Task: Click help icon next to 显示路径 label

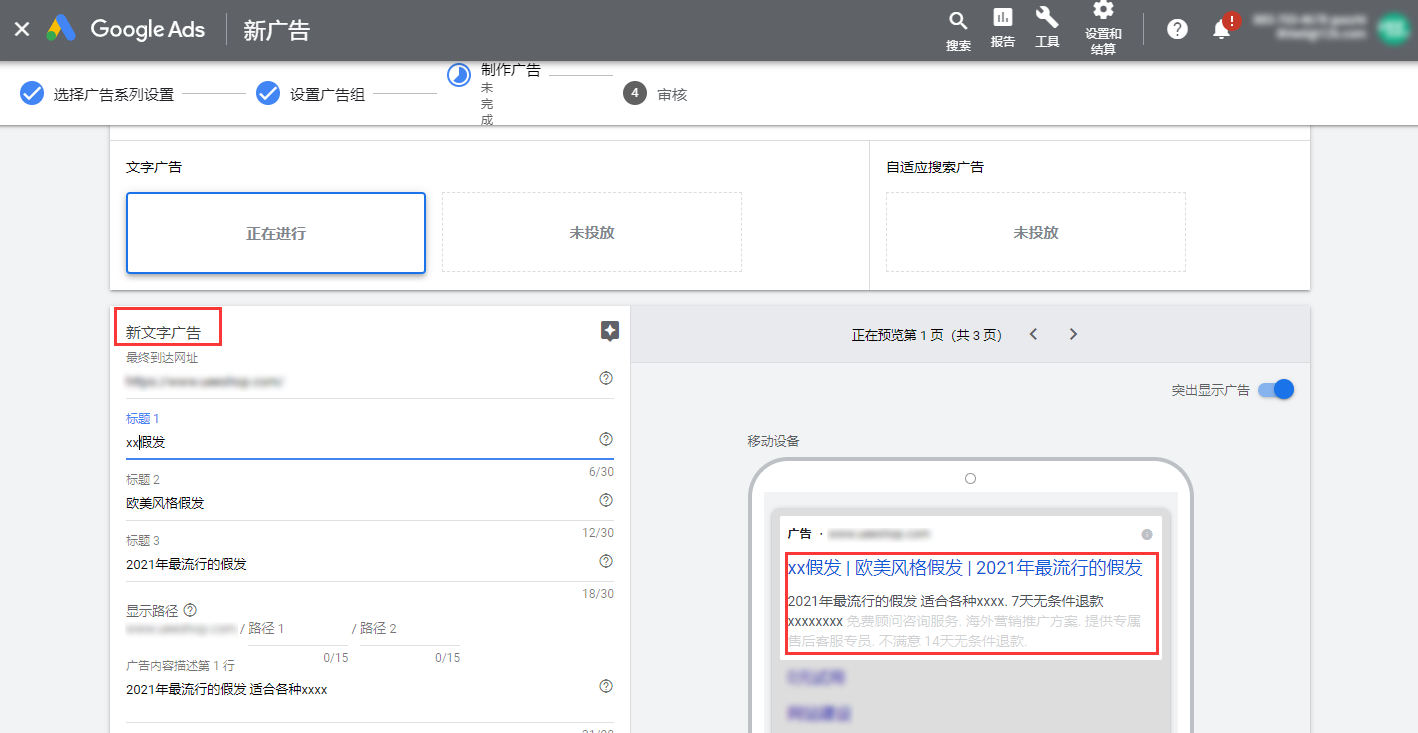Action: tap(190, 609)
